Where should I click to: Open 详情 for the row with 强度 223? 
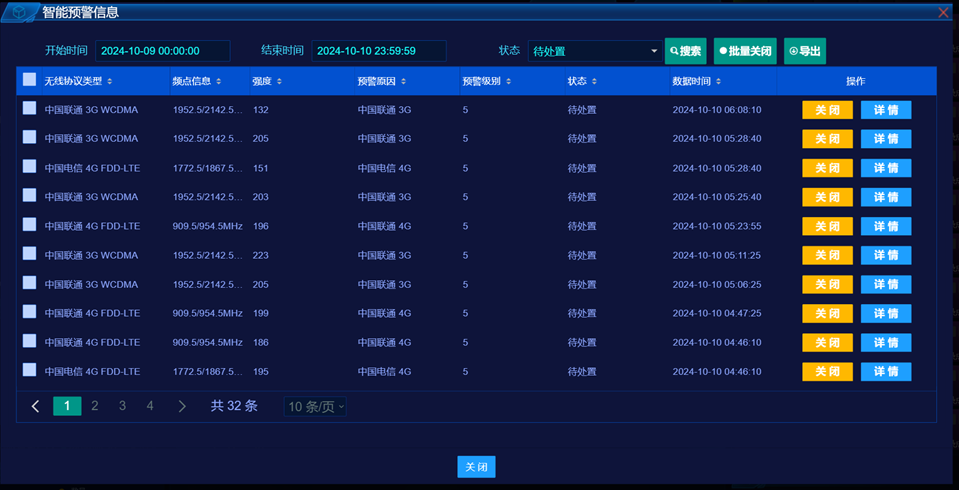click(886, 255)
